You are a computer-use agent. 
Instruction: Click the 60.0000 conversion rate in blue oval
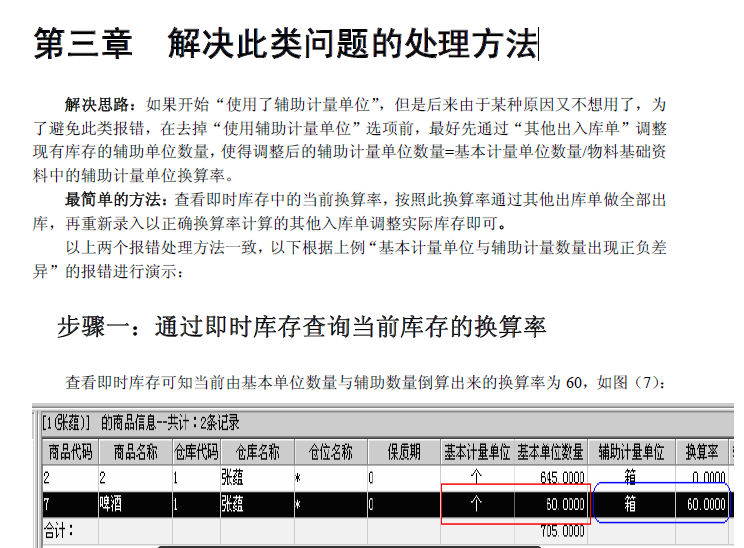(706, 505)
